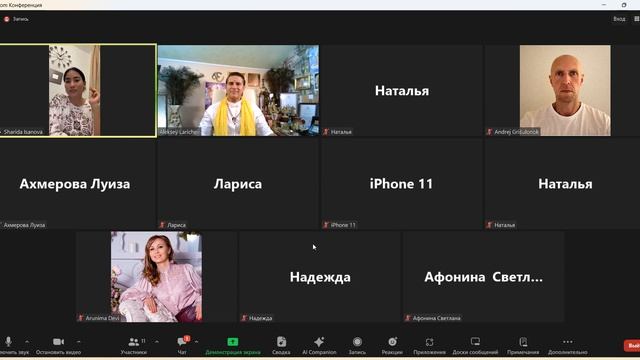This screenshot has height=360, width=640.
Task: Toggle the Запись recording button in toolbar
Action: (x=357, y=345)
